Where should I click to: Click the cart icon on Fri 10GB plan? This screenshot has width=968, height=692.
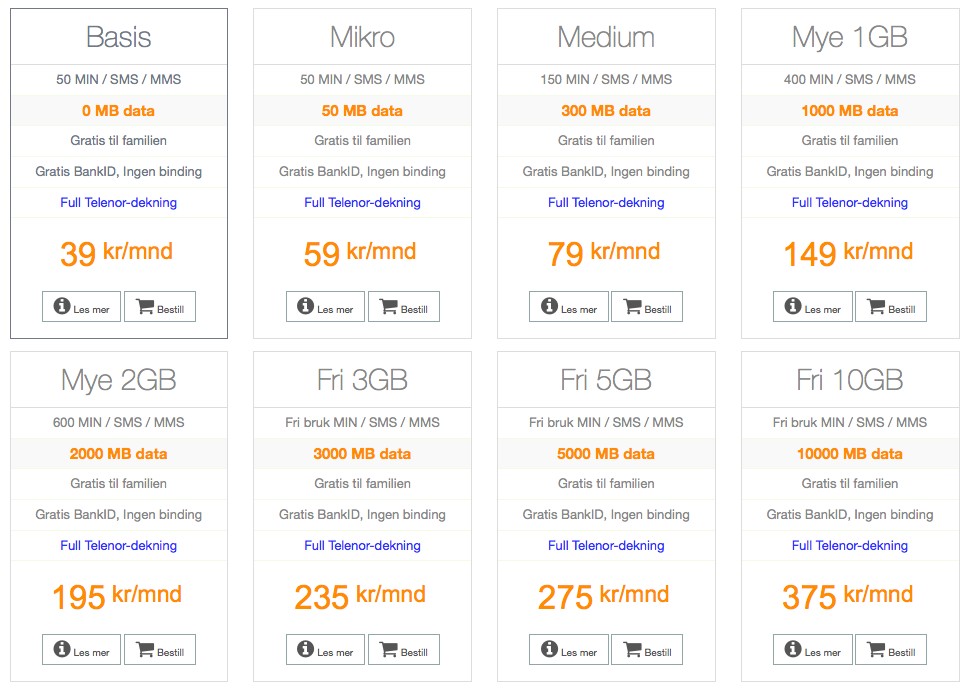(876, 649)
